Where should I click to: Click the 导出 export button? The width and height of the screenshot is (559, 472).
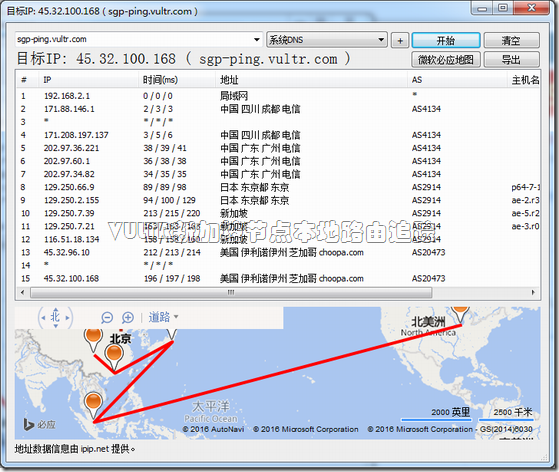point(511,59)
